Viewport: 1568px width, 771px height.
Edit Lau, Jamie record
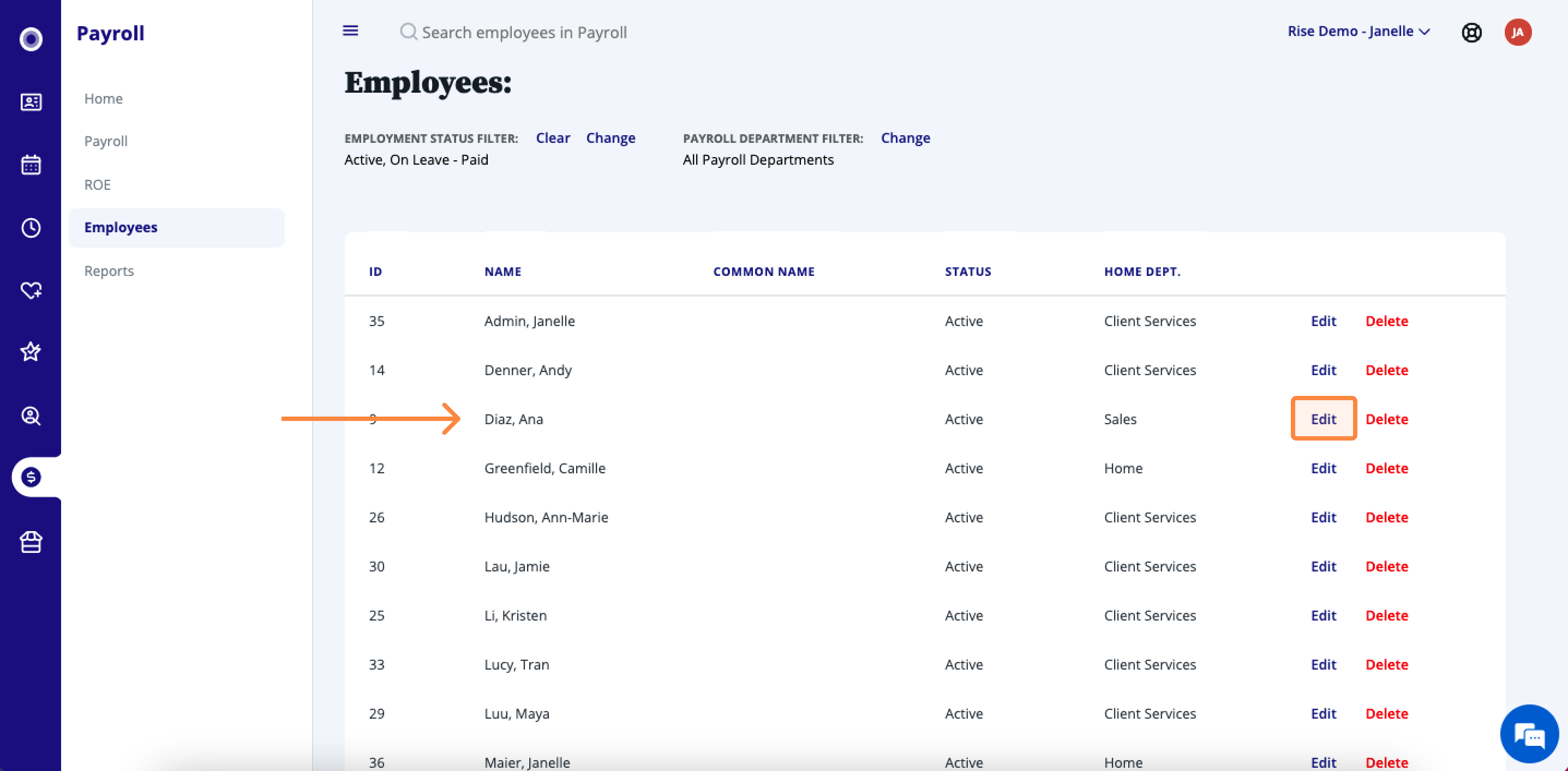click(1323, 567)
